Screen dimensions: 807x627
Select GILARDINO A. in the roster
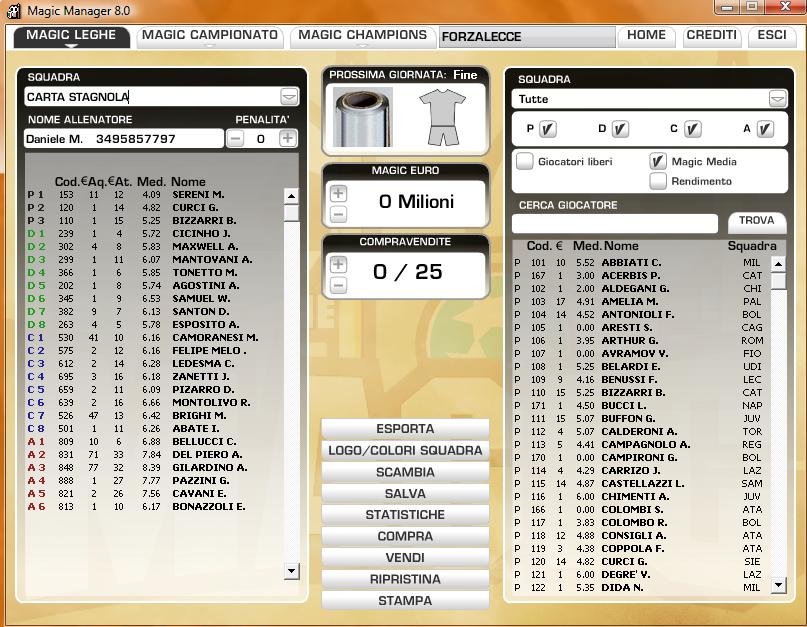pyautogui.click(x=152, y=467)
